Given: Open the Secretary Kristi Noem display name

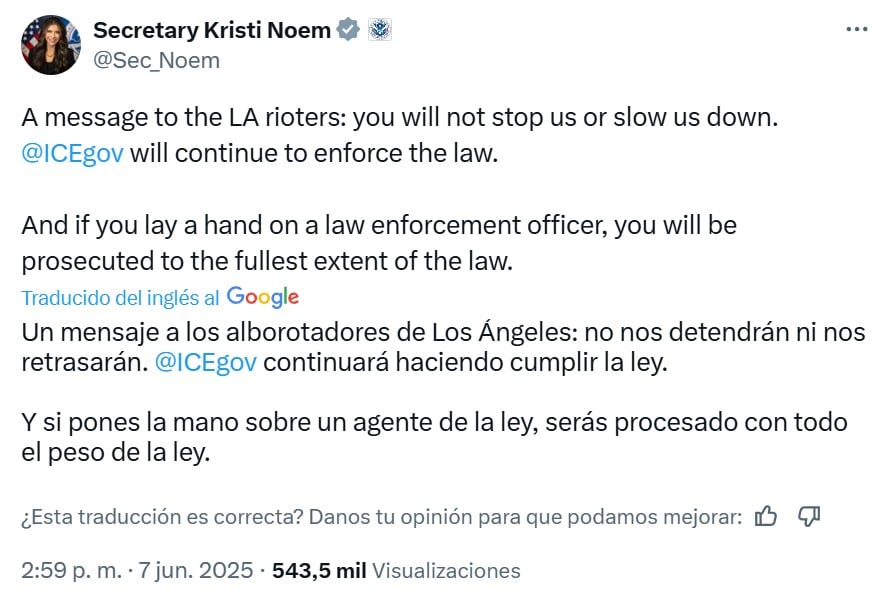Looking at the screenshot, I should 212,30.
